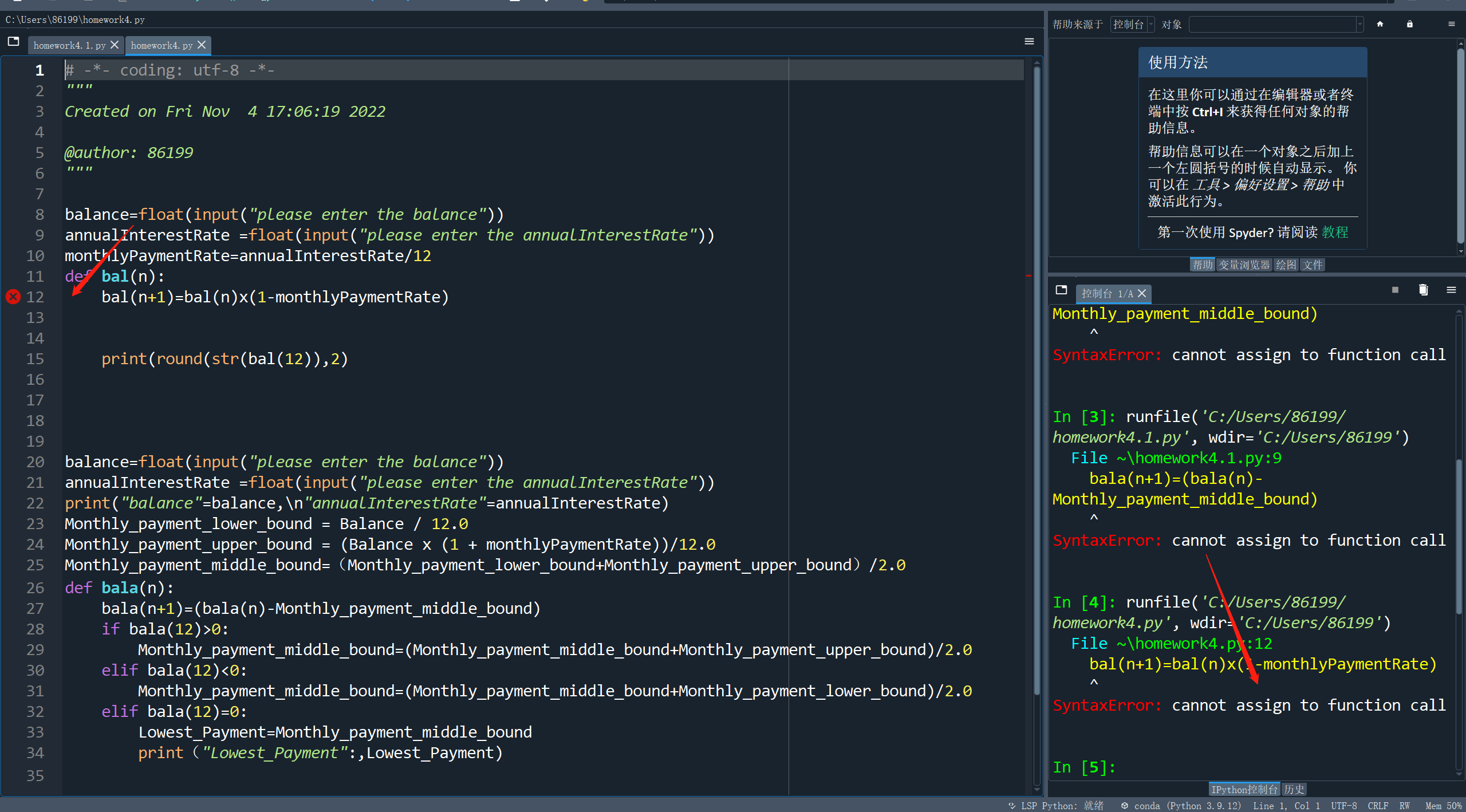Click the conda (Python 3.9.12) environment status
The width and height of the screenshot is (1466, 812).
coord(1181,806)
